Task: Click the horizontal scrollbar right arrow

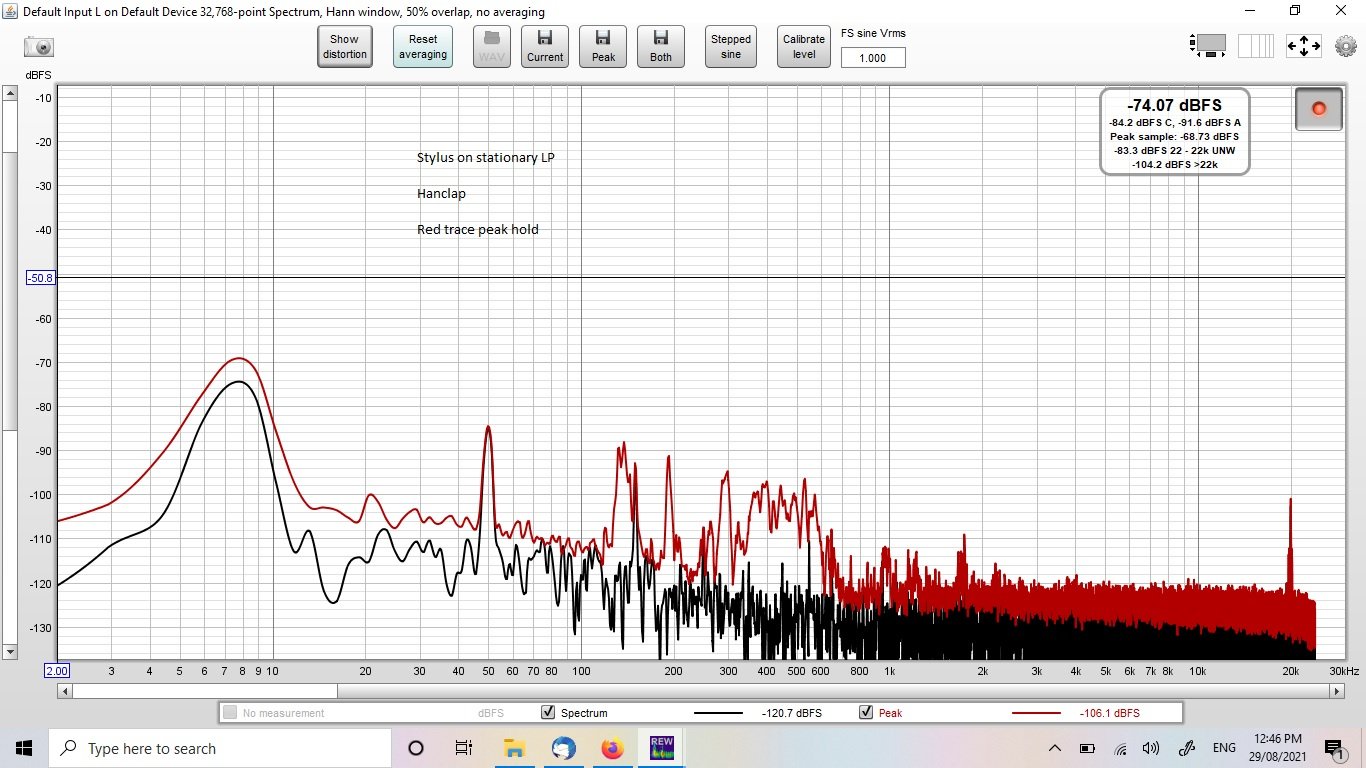Action: pyautogui.click(x=1336, y=691)
